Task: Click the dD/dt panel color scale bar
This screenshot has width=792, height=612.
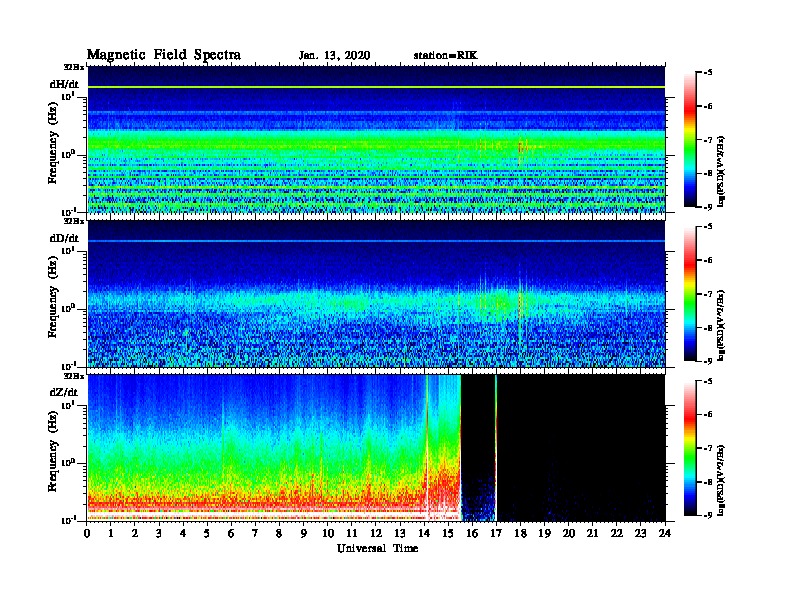Action: (x=690, y=294)
